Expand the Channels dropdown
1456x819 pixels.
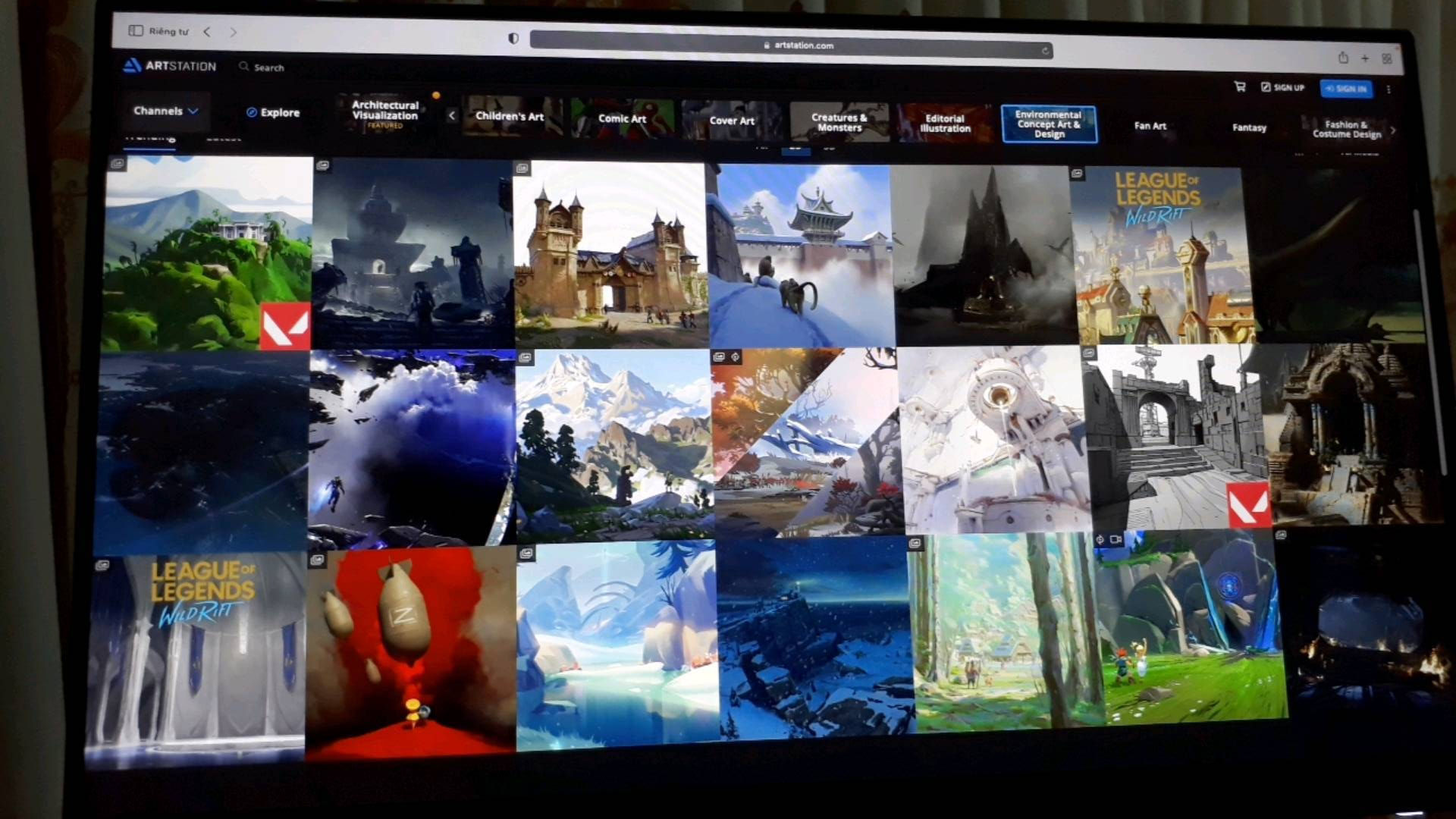click(165, 111)
